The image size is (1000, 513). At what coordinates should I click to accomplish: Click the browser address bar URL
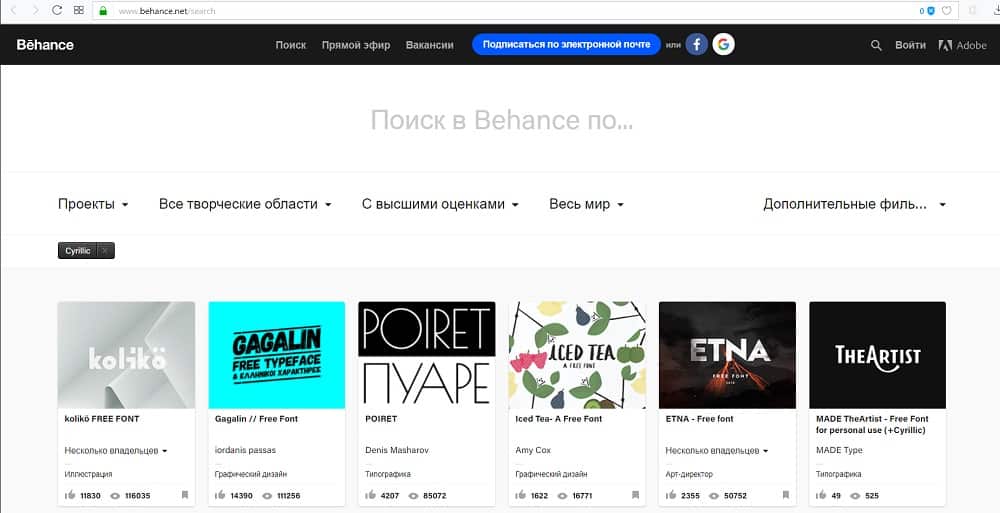click(167, 11)
